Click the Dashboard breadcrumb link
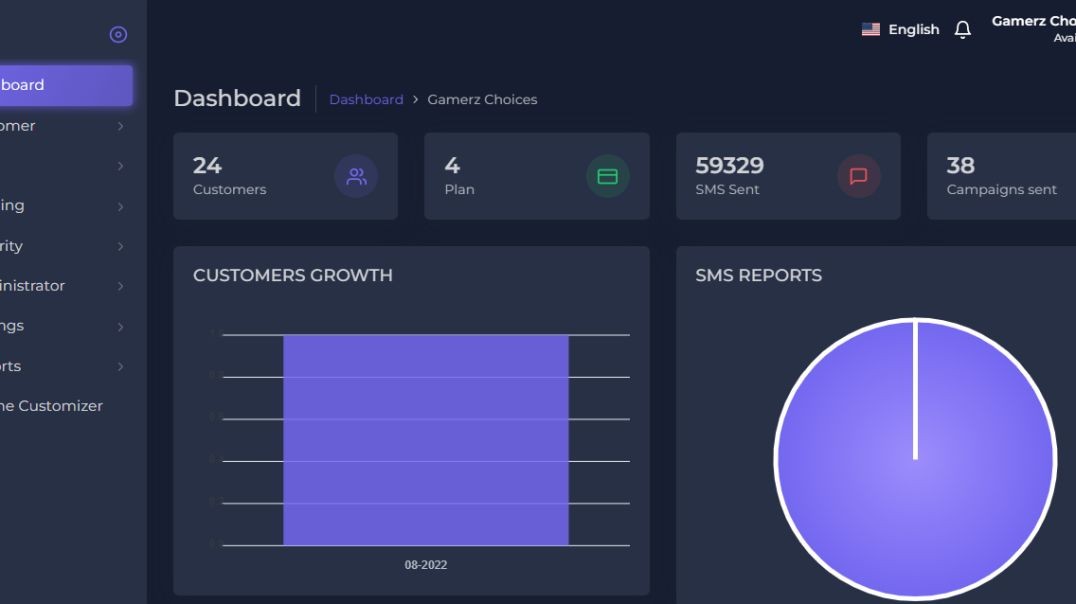The image size is (1076, 604). tap(366, 100)
